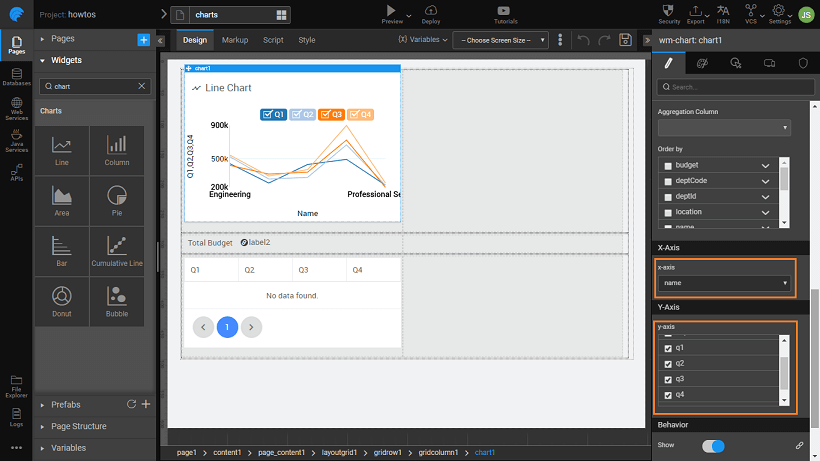Image resolution: width=820 pixels, height=461 pixels.
Task: Switch to the Script tab
Action: click(273, 40)
